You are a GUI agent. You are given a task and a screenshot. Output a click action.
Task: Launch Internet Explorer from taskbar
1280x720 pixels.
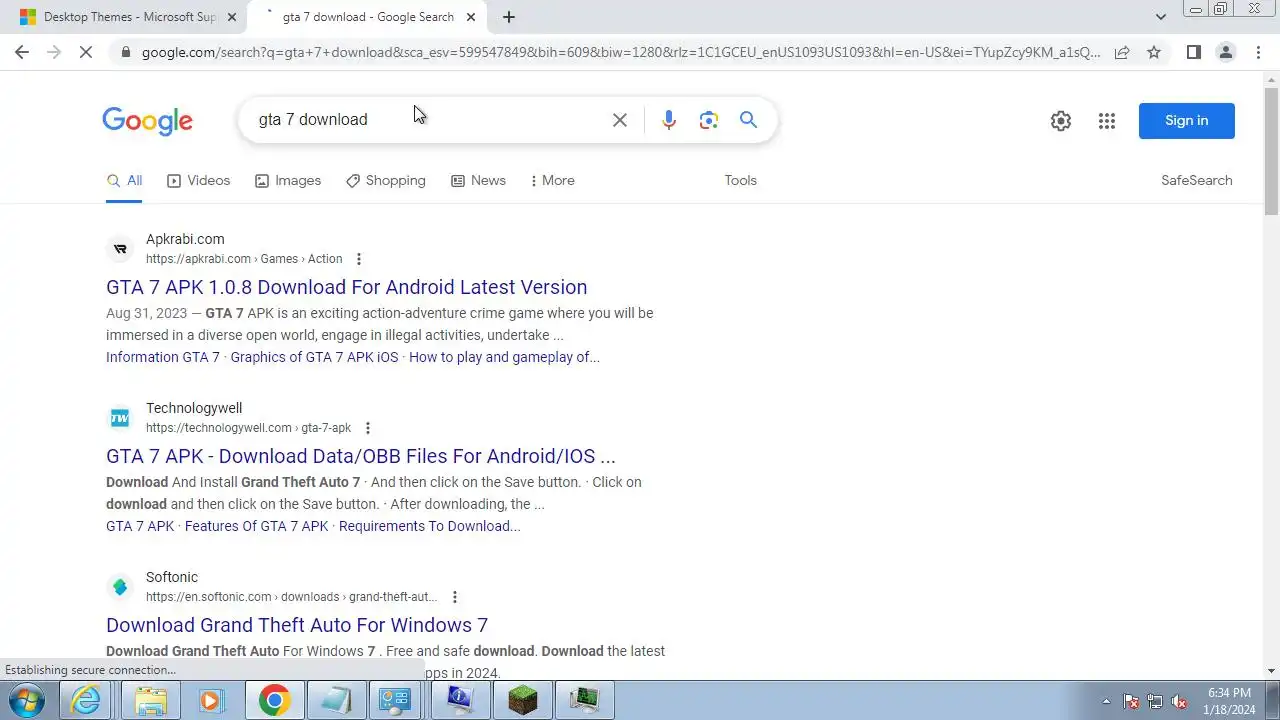(x=87, y=700)
